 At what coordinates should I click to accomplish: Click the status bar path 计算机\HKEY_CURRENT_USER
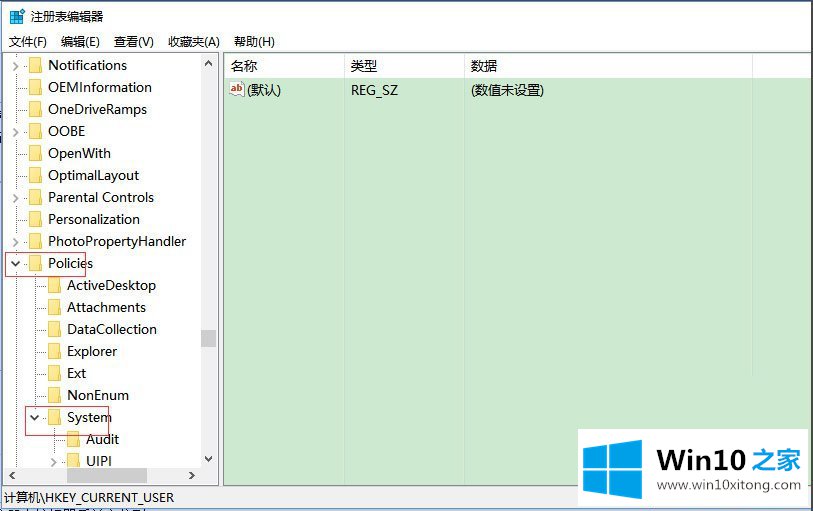[89, 498]
